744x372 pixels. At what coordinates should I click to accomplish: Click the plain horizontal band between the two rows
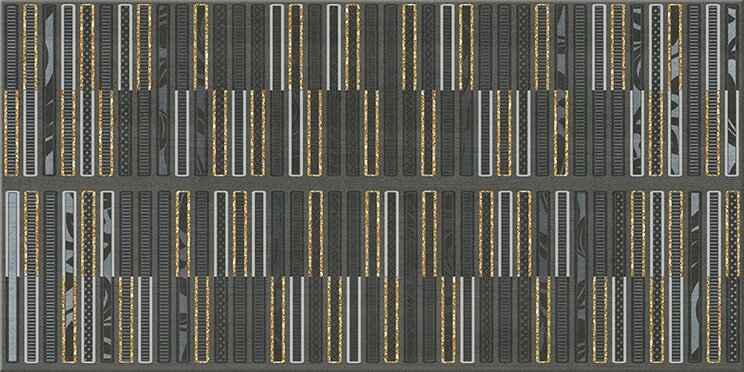(372, 183)
